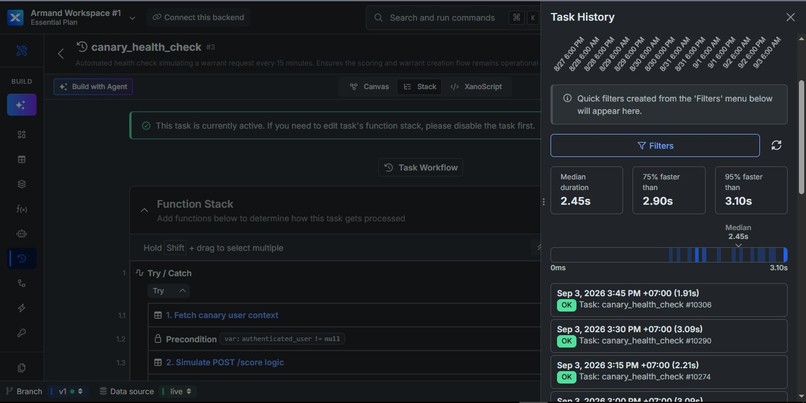The width and height of the screenshot is (806, 403).
Task: Close the Task History panel
Action: coord(790,17)
